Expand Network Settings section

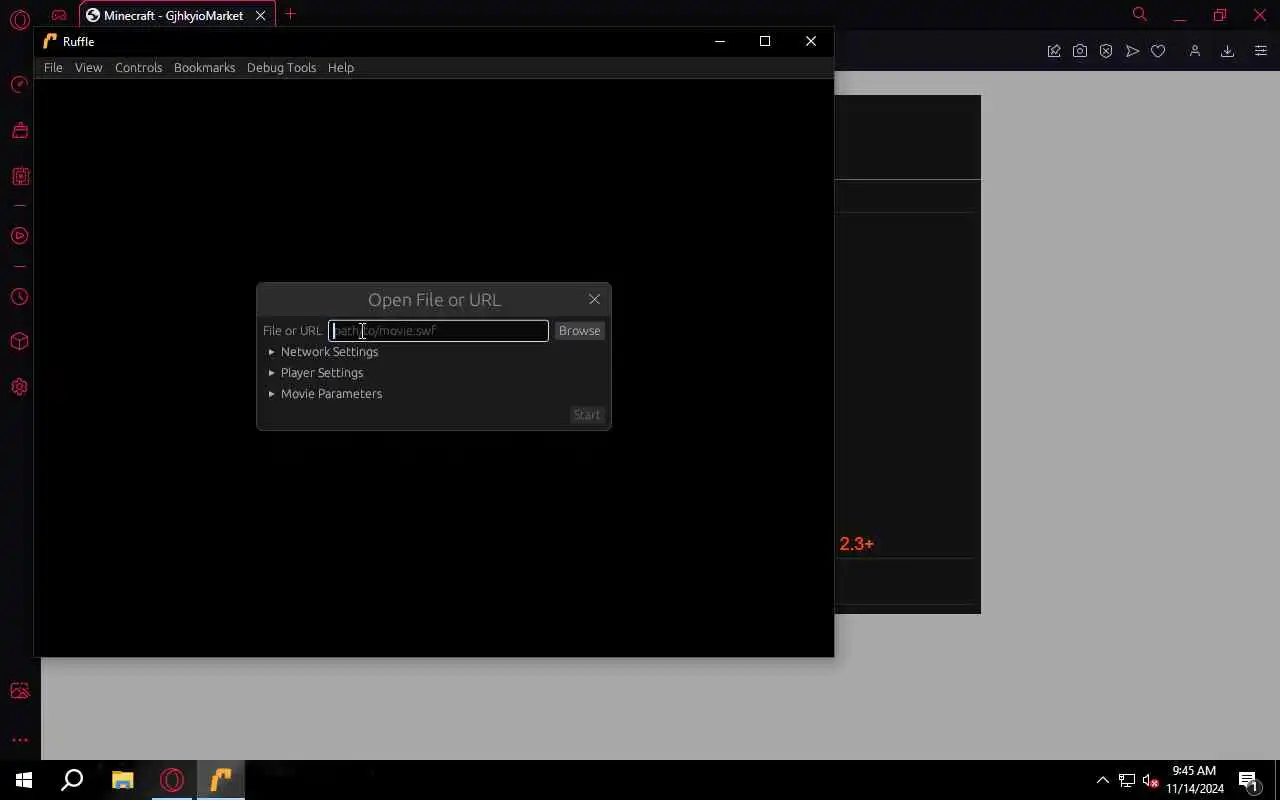coord(323,352)
